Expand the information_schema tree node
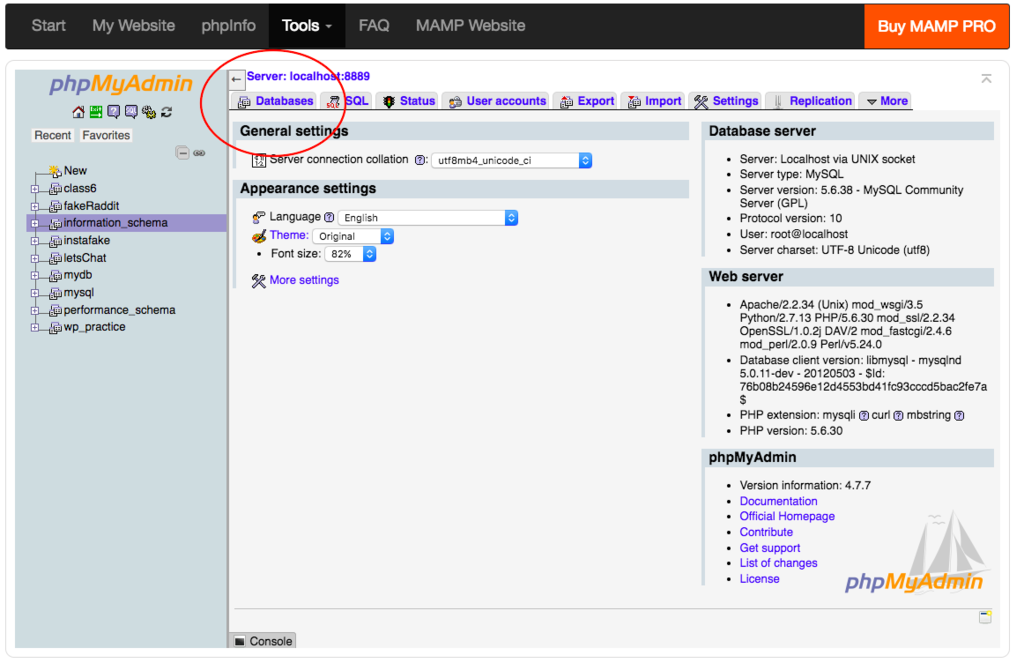 [x=35, y=223]
